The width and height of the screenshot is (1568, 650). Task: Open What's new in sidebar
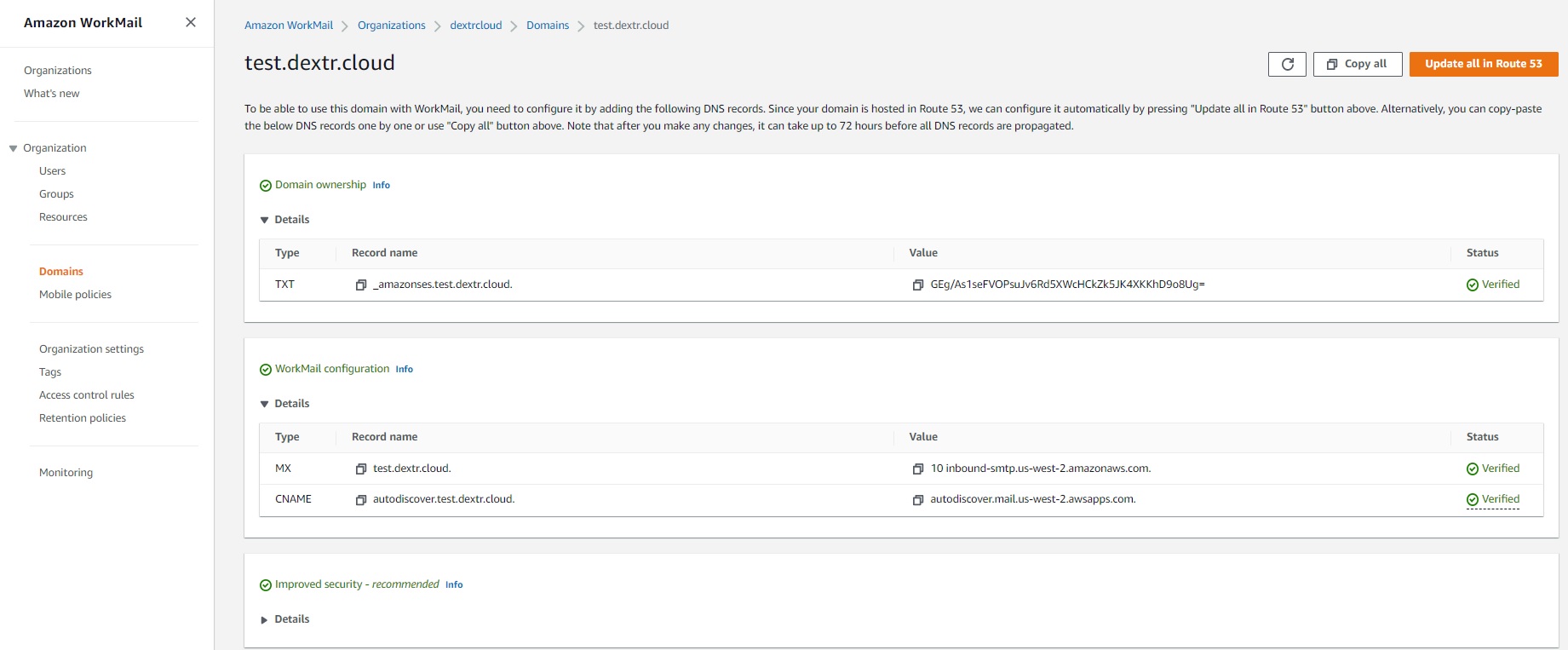pos(52,94)
